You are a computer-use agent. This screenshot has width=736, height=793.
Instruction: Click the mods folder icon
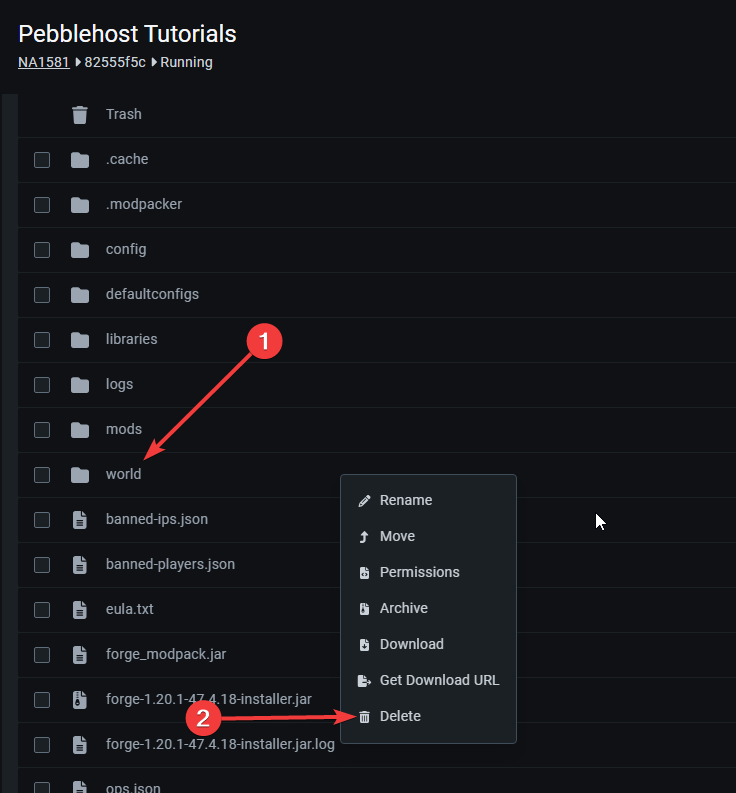(x=80, y=430)
